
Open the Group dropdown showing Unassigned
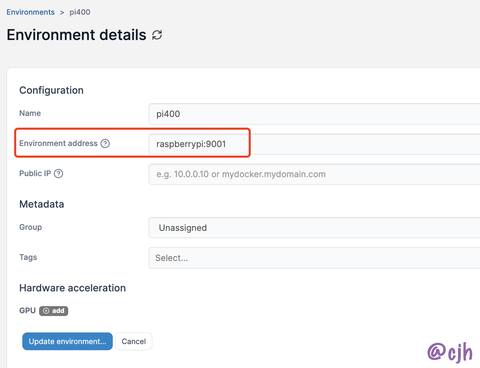pos(314,228)
